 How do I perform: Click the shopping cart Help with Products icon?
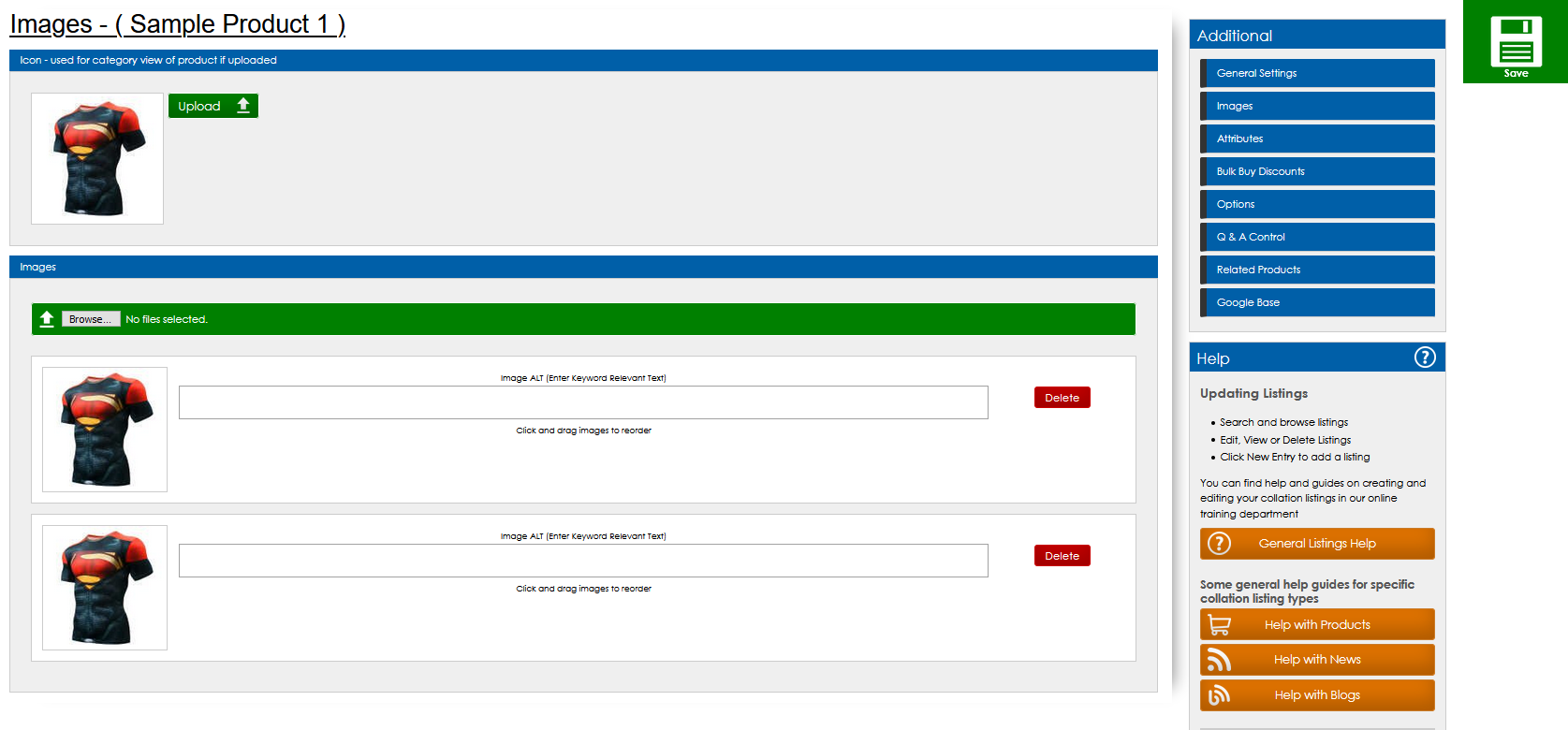[x=1219, y=624]
